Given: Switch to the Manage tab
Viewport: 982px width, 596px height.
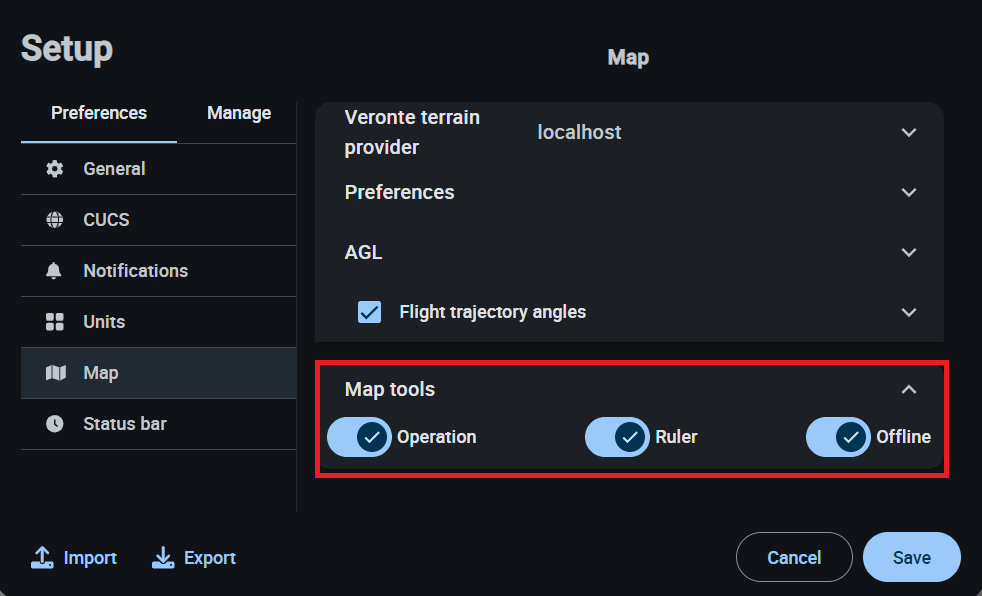Looking at the screenshot, I should click(x=239, y=113).
